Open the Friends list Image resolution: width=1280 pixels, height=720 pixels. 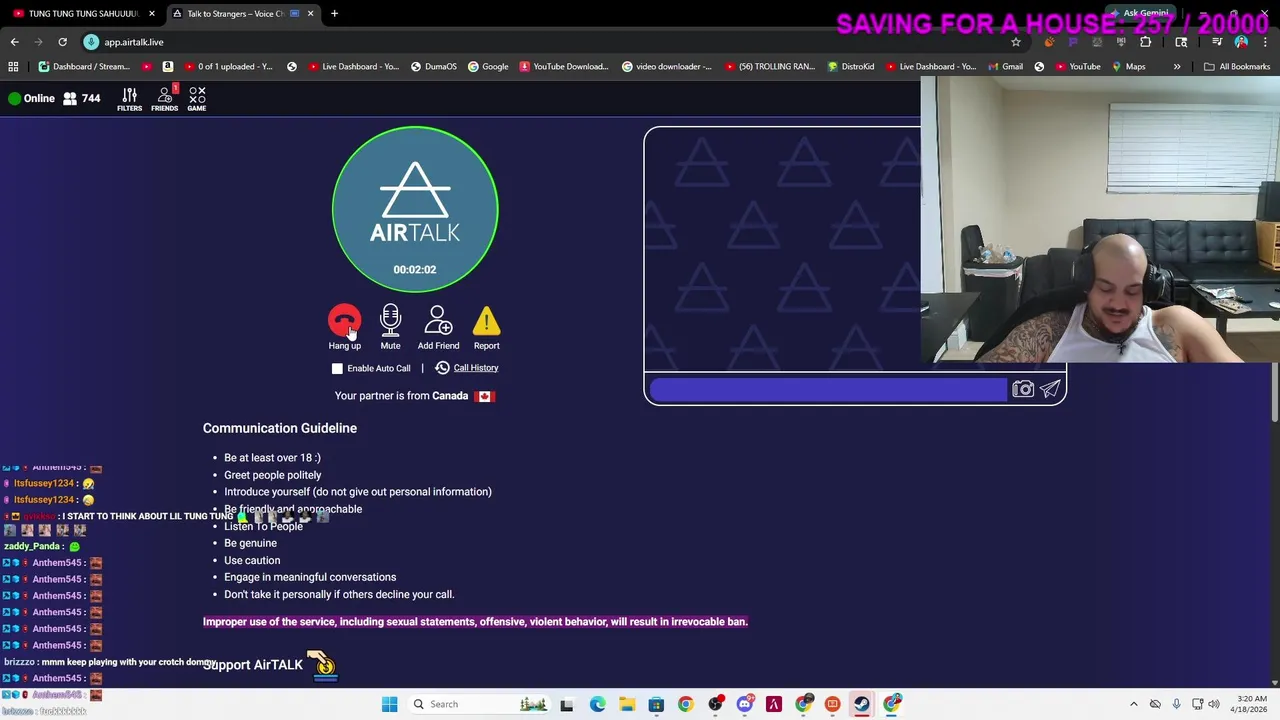point(164,98)
